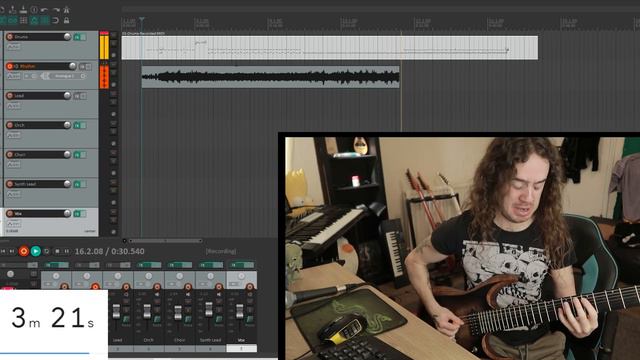Open the Drums track FX button
Screen dimensions: 640x360
tap(77, 37)
